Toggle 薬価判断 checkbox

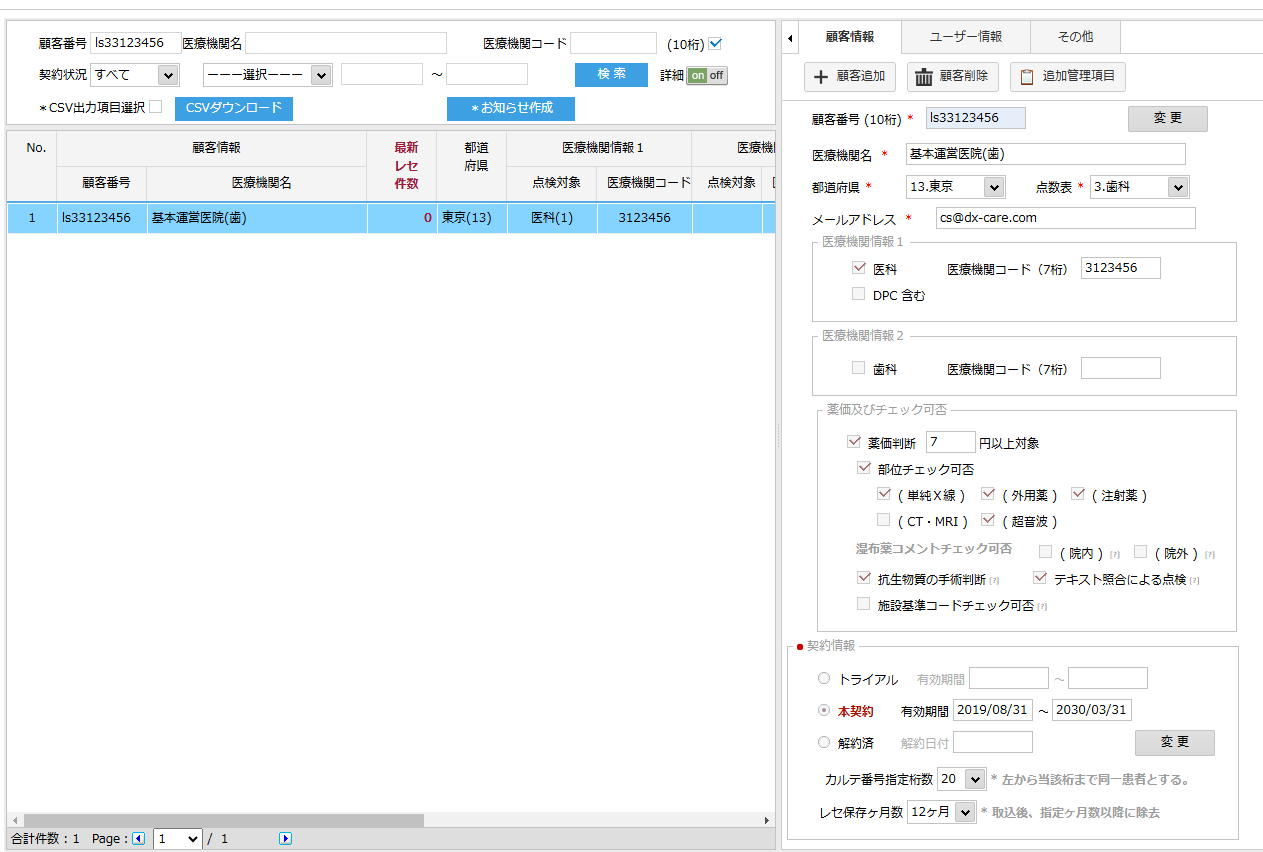coord(853,441)
